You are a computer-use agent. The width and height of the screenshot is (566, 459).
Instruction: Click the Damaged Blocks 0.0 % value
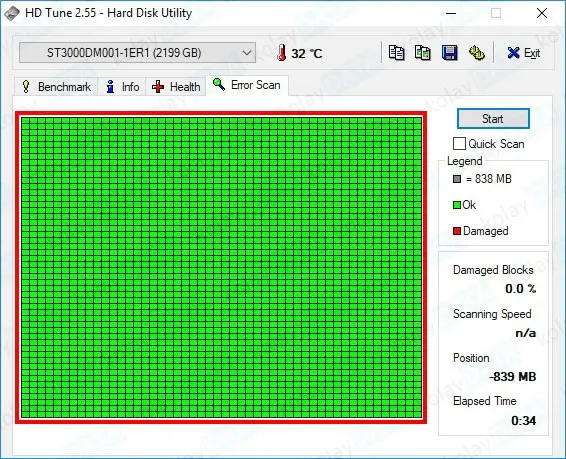521,289
